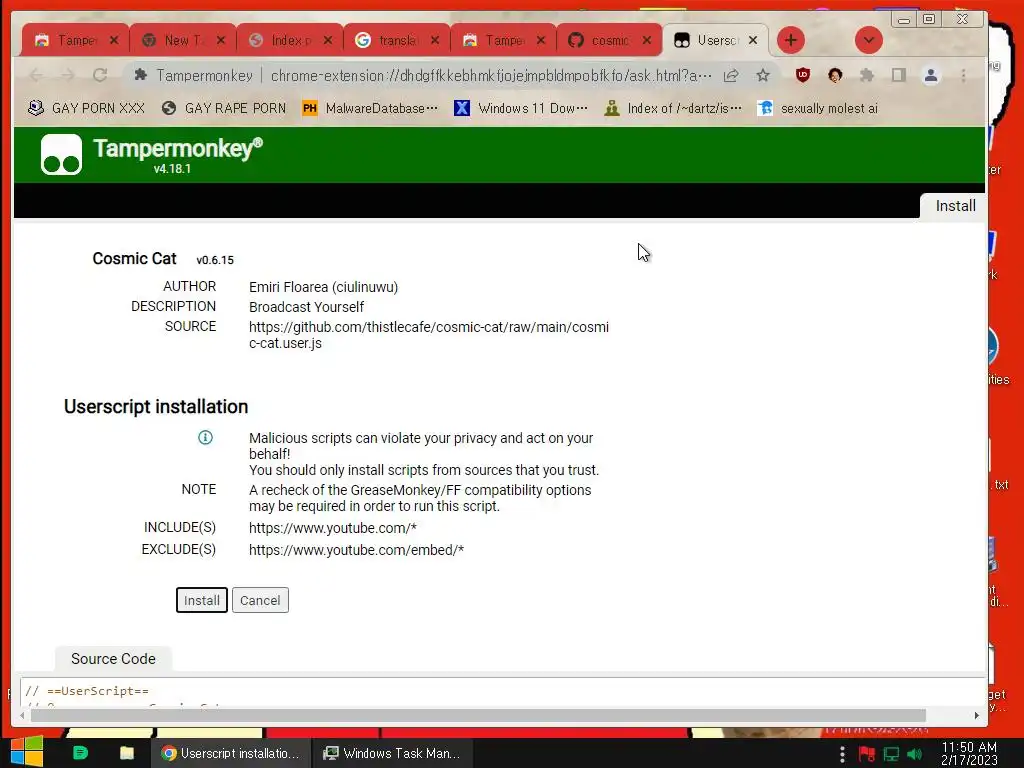Click the taskbar clock showing 11:50 AM
Image resolution: width=1024 pixels, height=768 pixels.
coord(969,753)
